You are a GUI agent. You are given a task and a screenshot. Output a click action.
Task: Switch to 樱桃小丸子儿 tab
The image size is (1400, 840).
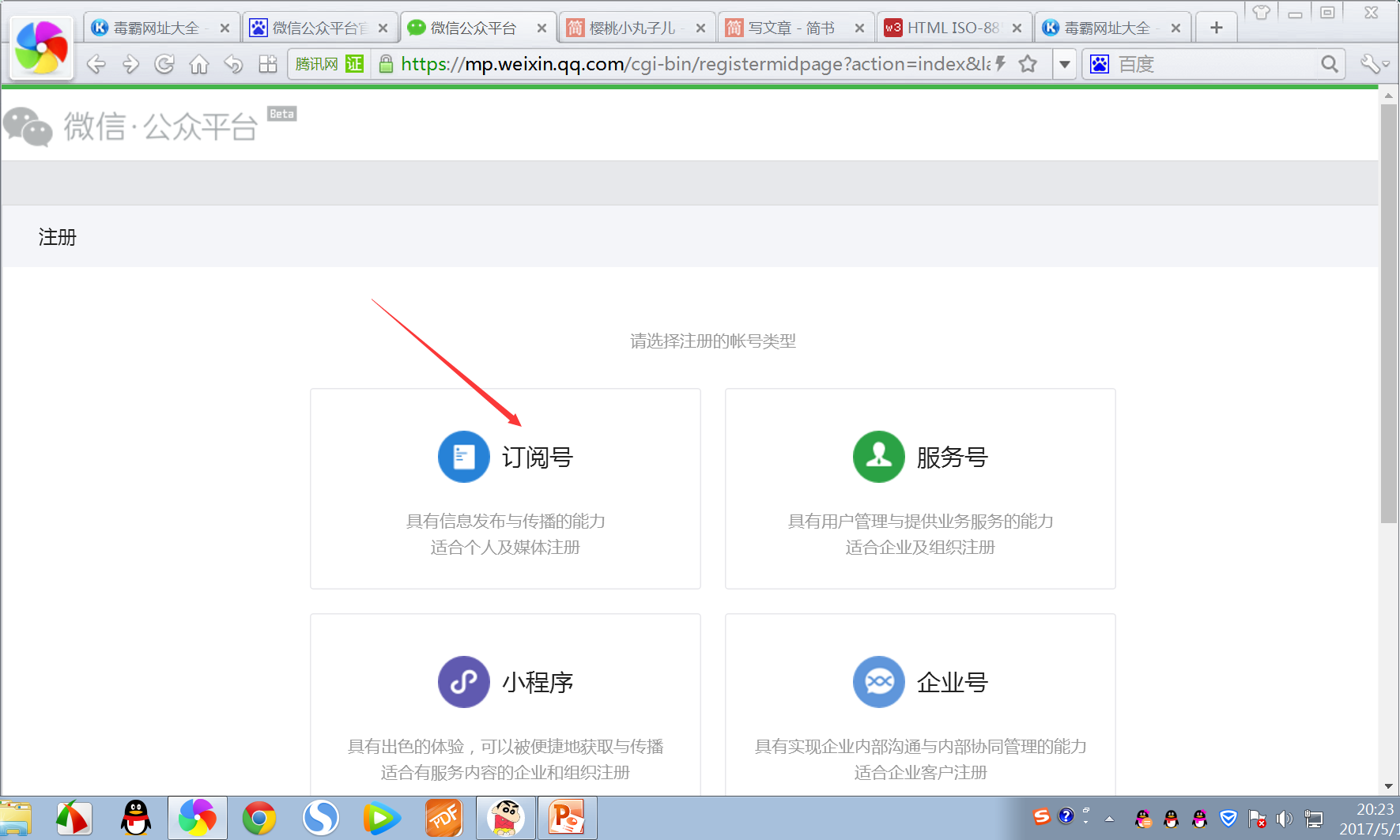(632, 28)
